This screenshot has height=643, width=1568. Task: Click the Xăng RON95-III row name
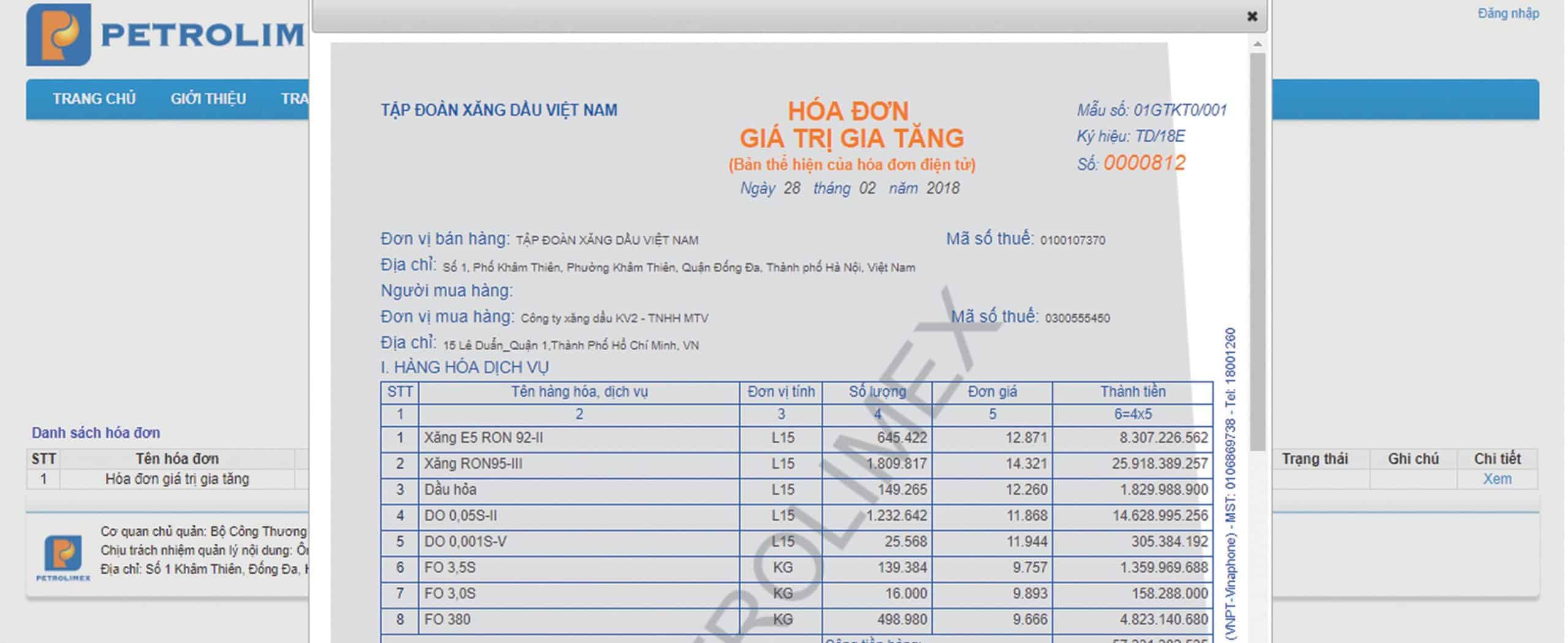pos(473,464)
